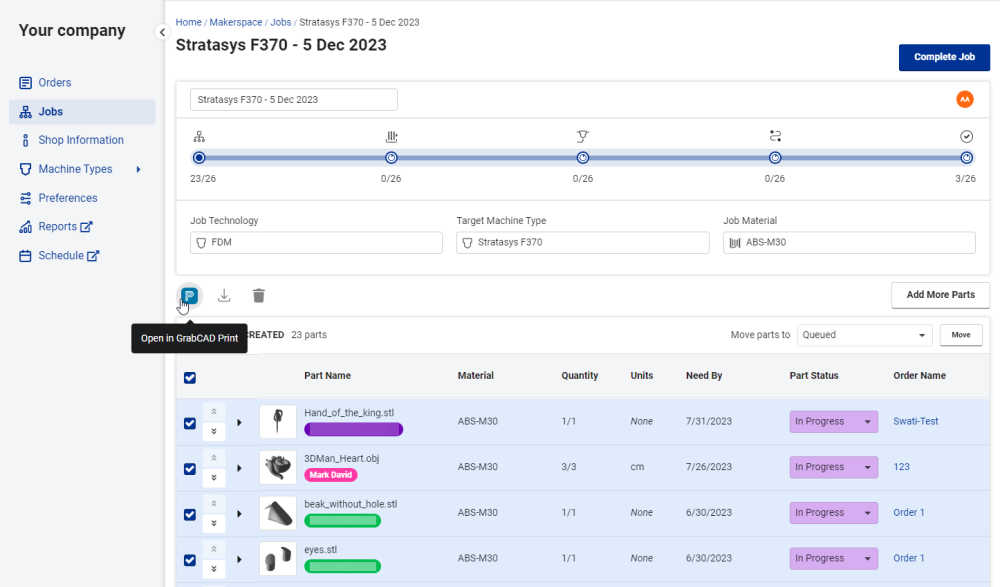Expand the eyes.stl row details
Image resolution: width=1000 pixels, height=587 pixels.
coord(240,560)
